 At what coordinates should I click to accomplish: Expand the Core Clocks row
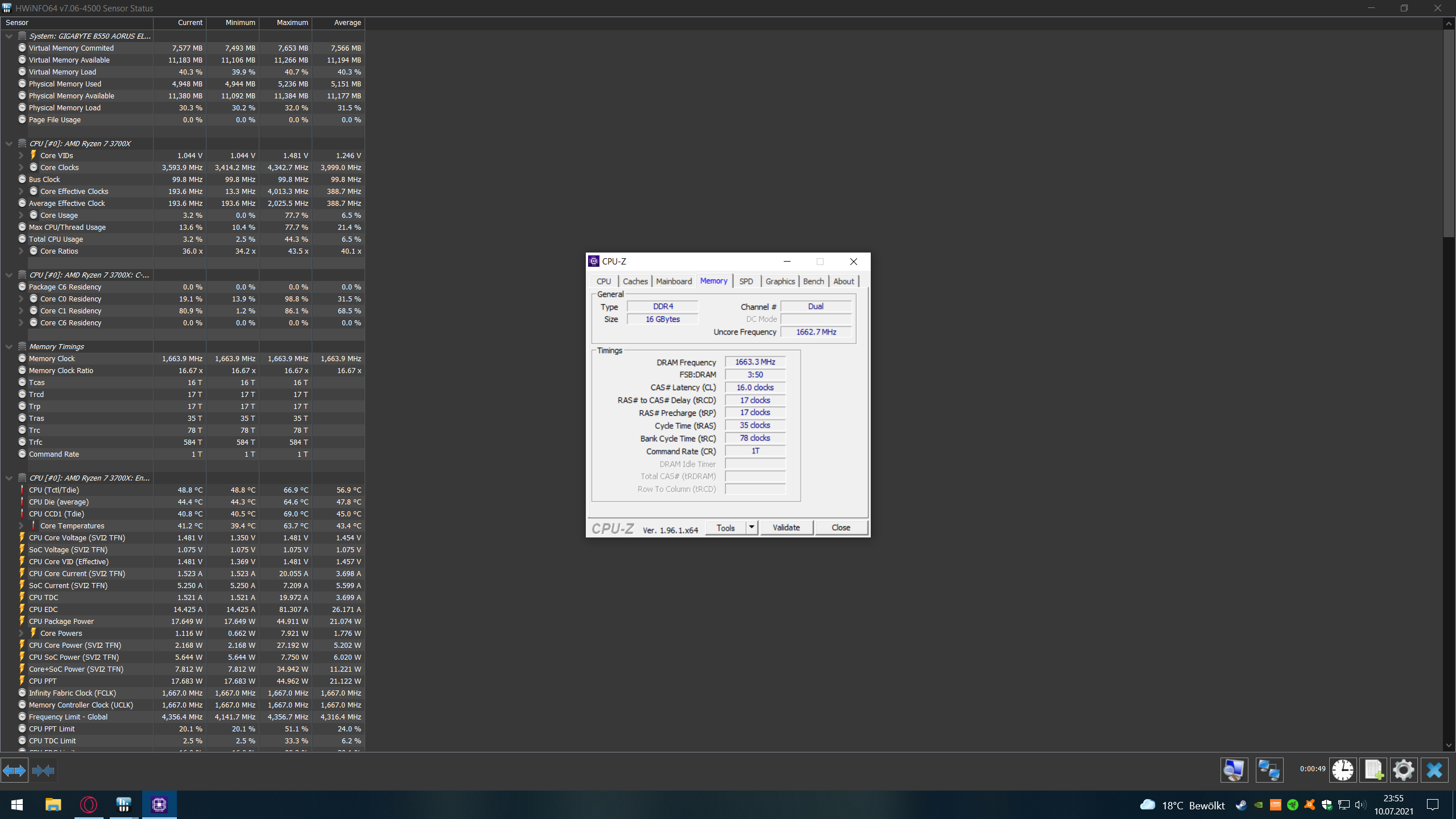click(21, 167)
